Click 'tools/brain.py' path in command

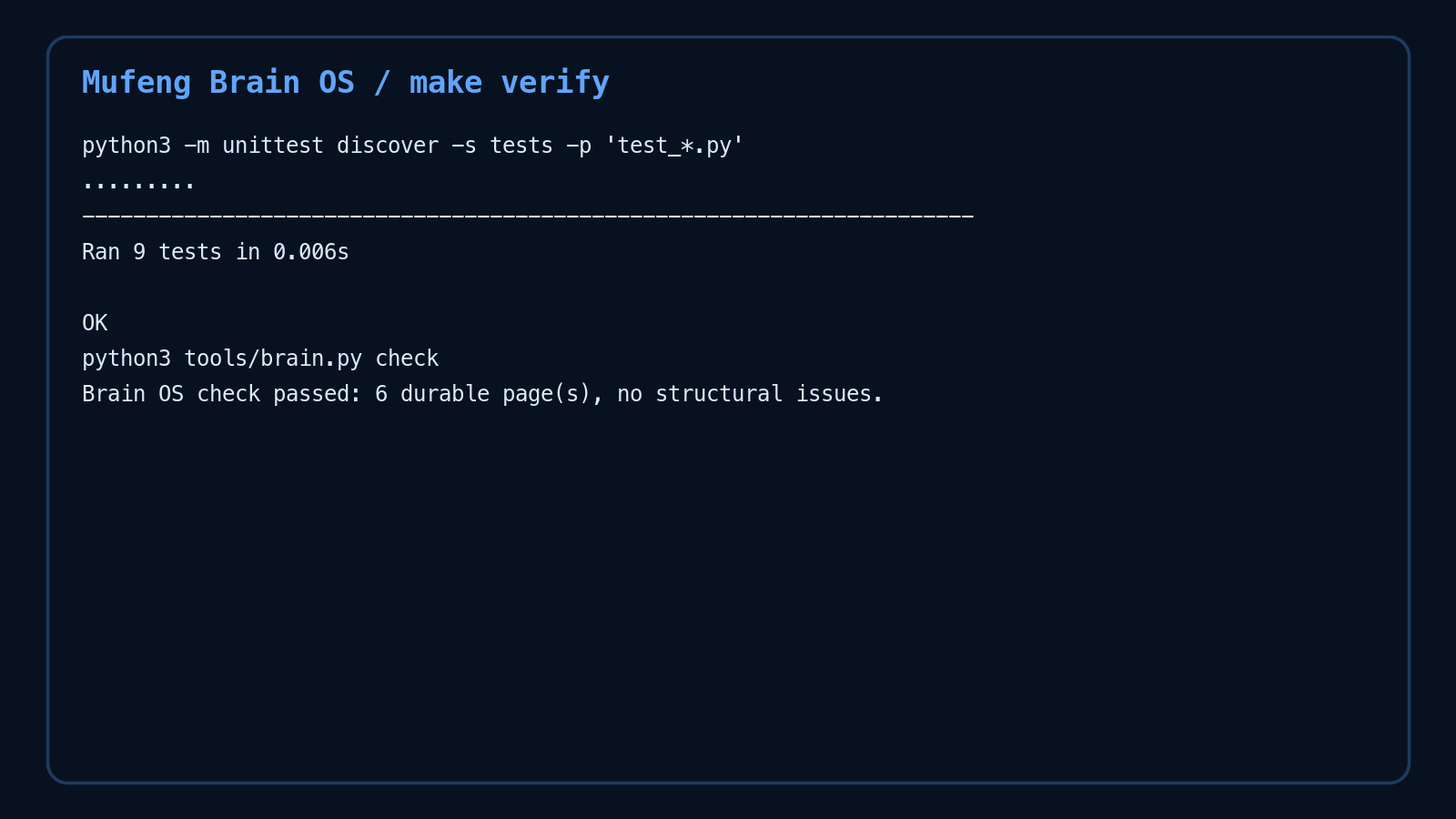coord(273,359)
